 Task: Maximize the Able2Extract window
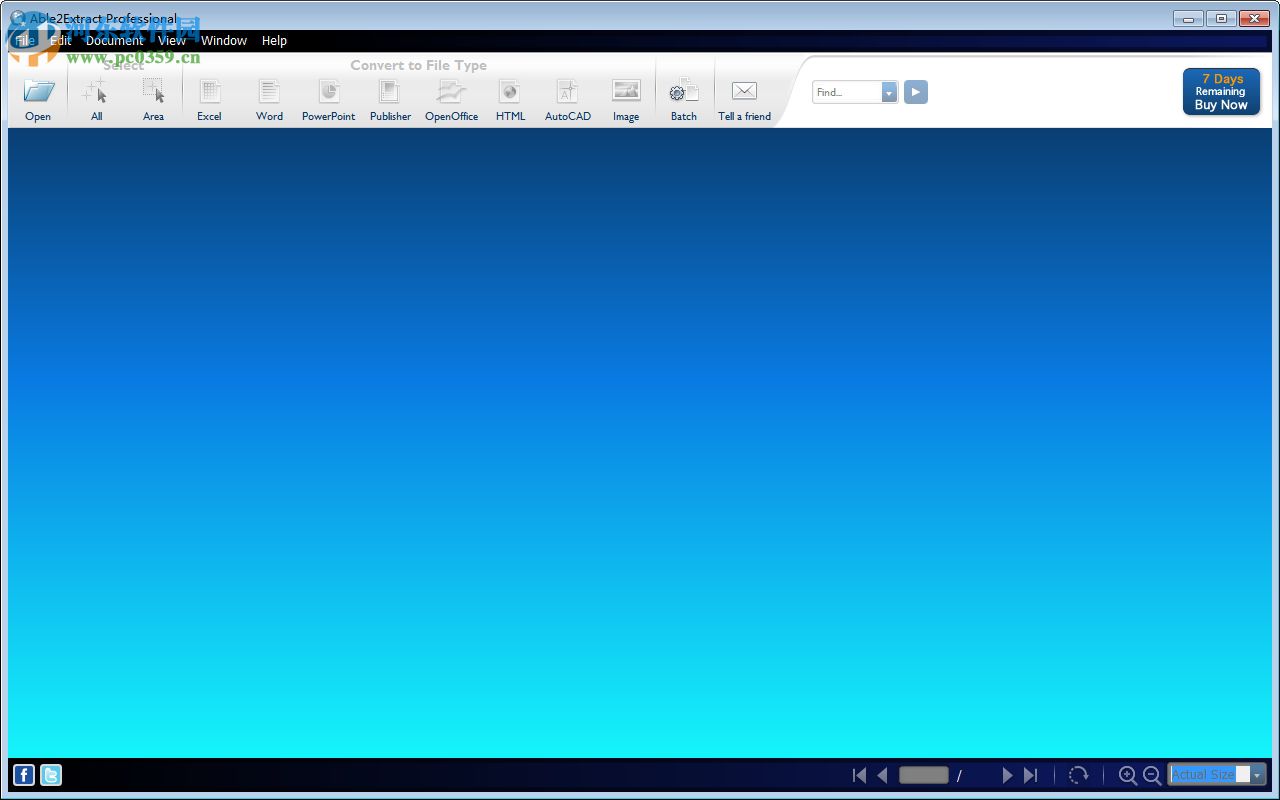pyautogui.click(x=1221, y=18)
